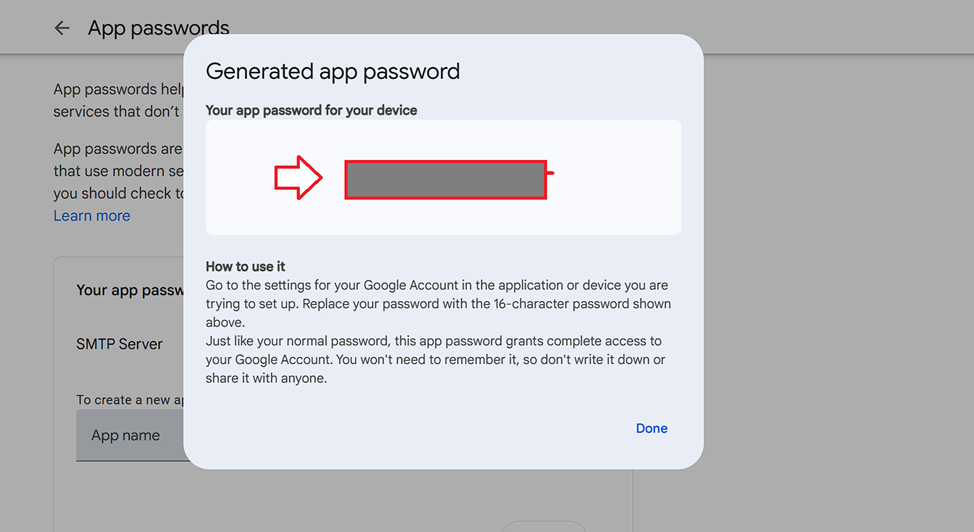Image resolution: width=974 pixels, height=532 pixels.
Task: Click the grey redacted password box
Action: 445,180
